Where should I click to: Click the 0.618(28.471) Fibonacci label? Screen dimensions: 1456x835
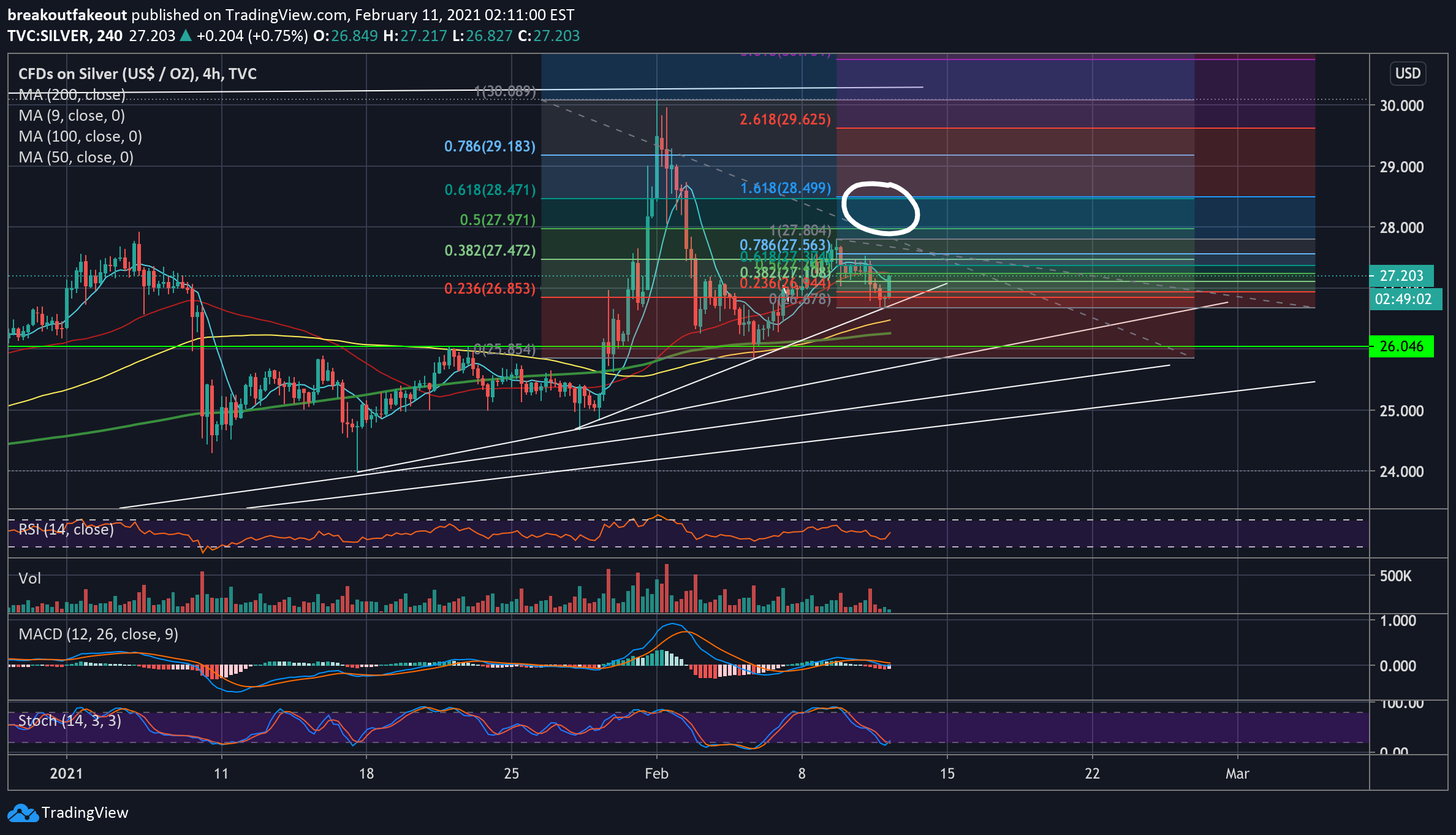click(x=490, y=190)
